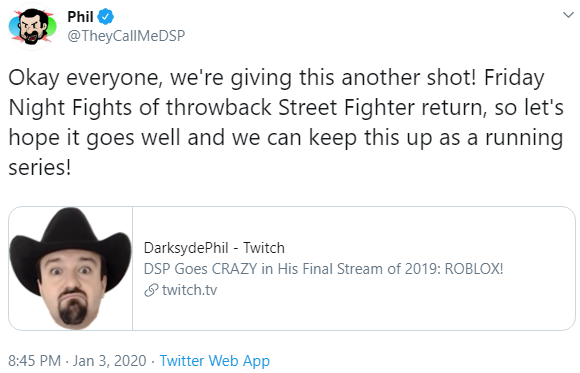
Task: Click the tweet text mentioning Friday Night Fights
Action: (286, 122)
